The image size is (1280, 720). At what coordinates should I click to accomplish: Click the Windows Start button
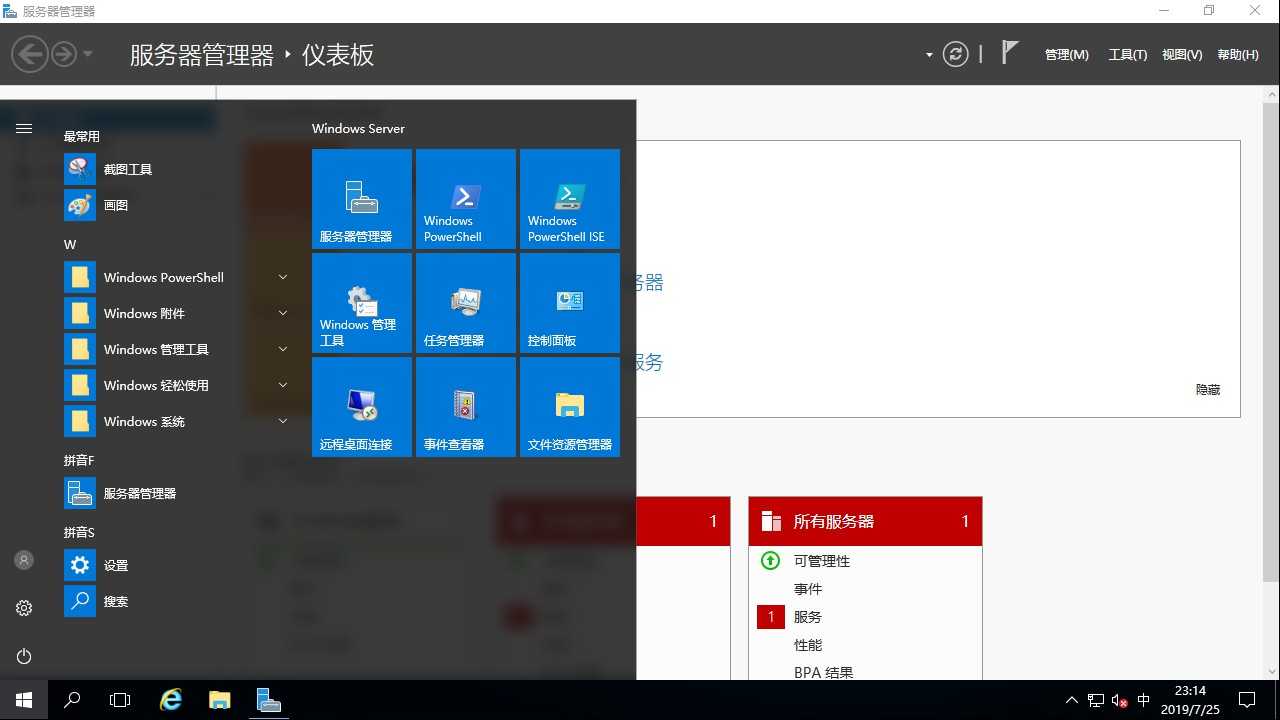click(24, 700)
